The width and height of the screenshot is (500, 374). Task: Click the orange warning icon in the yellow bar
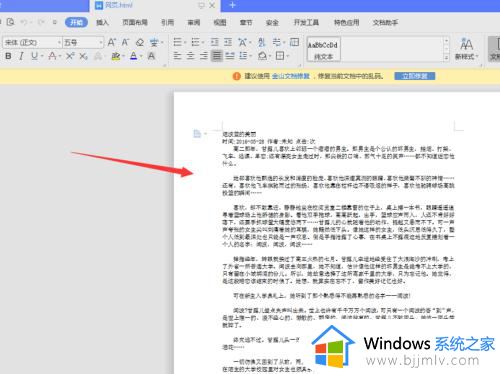click(236, 76)
